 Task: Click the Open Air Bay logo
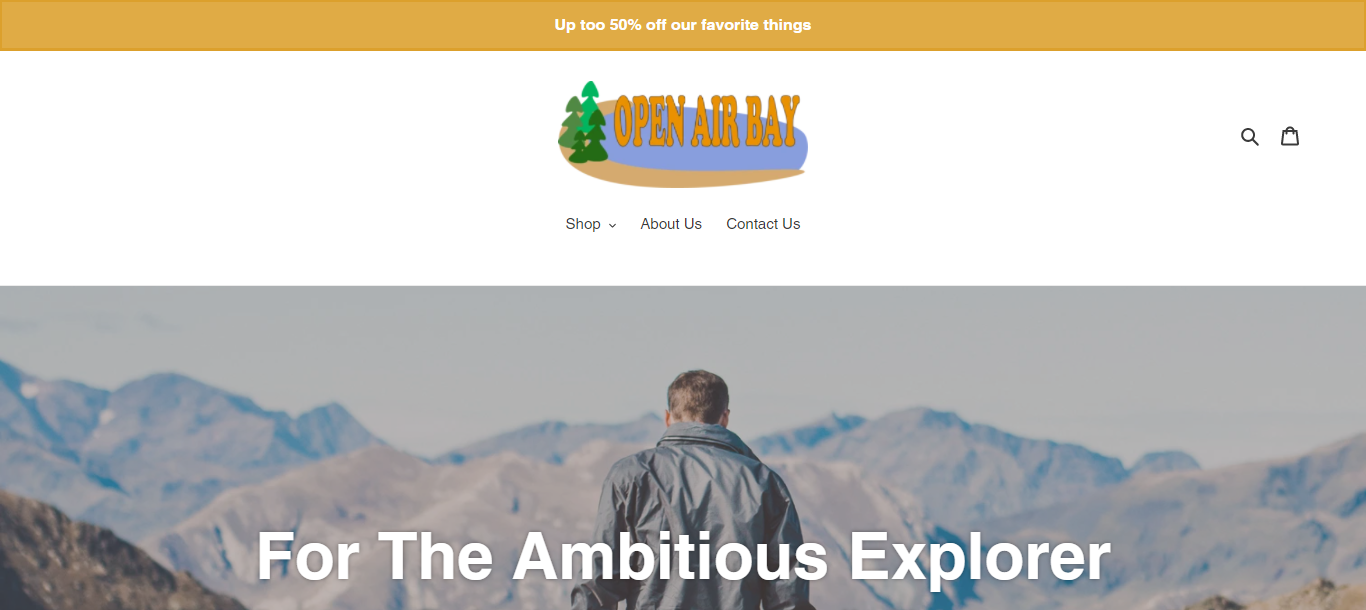coord(683,134)
